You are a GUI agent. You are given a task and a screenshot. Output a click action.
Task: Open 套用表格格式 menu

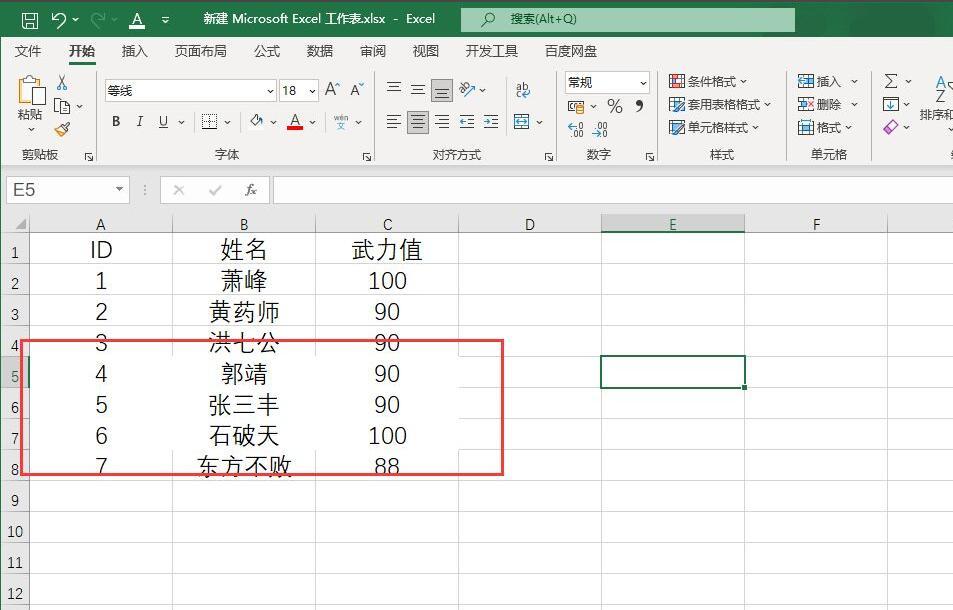point(720,105)
